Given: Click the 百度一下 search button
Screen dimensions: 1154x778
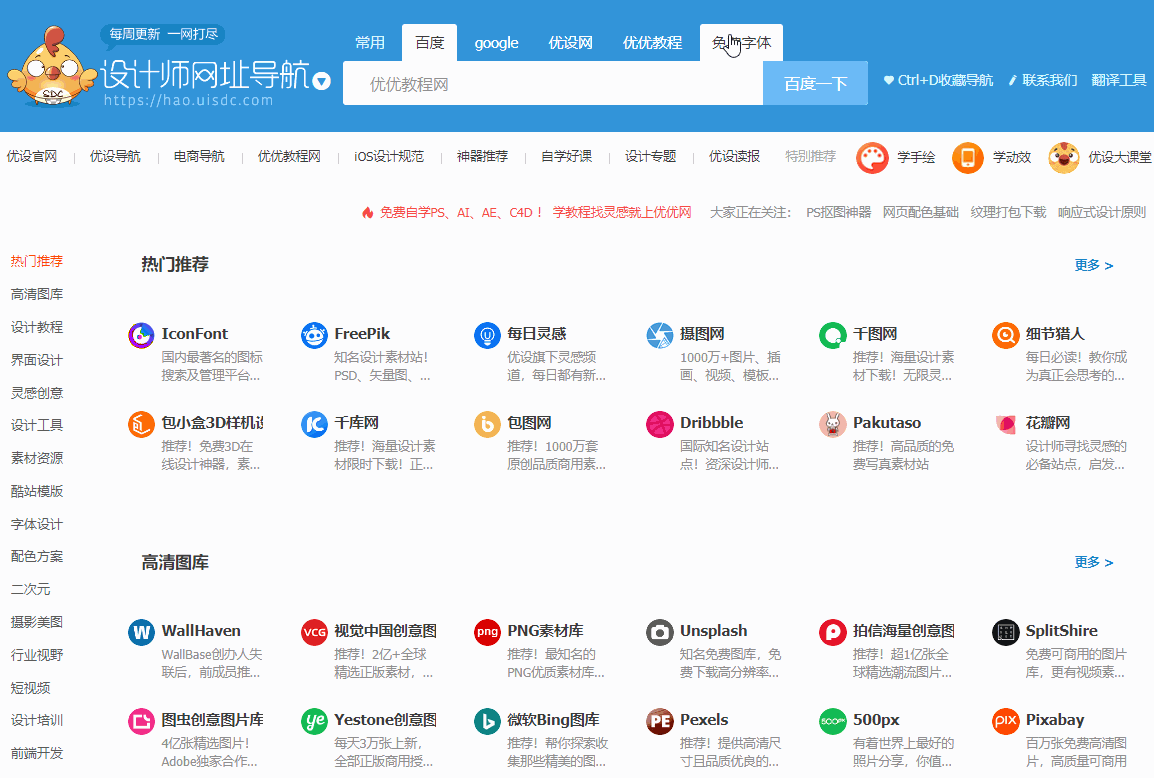Looking at the screenshot, I should pyautogui.click(x=815, y=83).
